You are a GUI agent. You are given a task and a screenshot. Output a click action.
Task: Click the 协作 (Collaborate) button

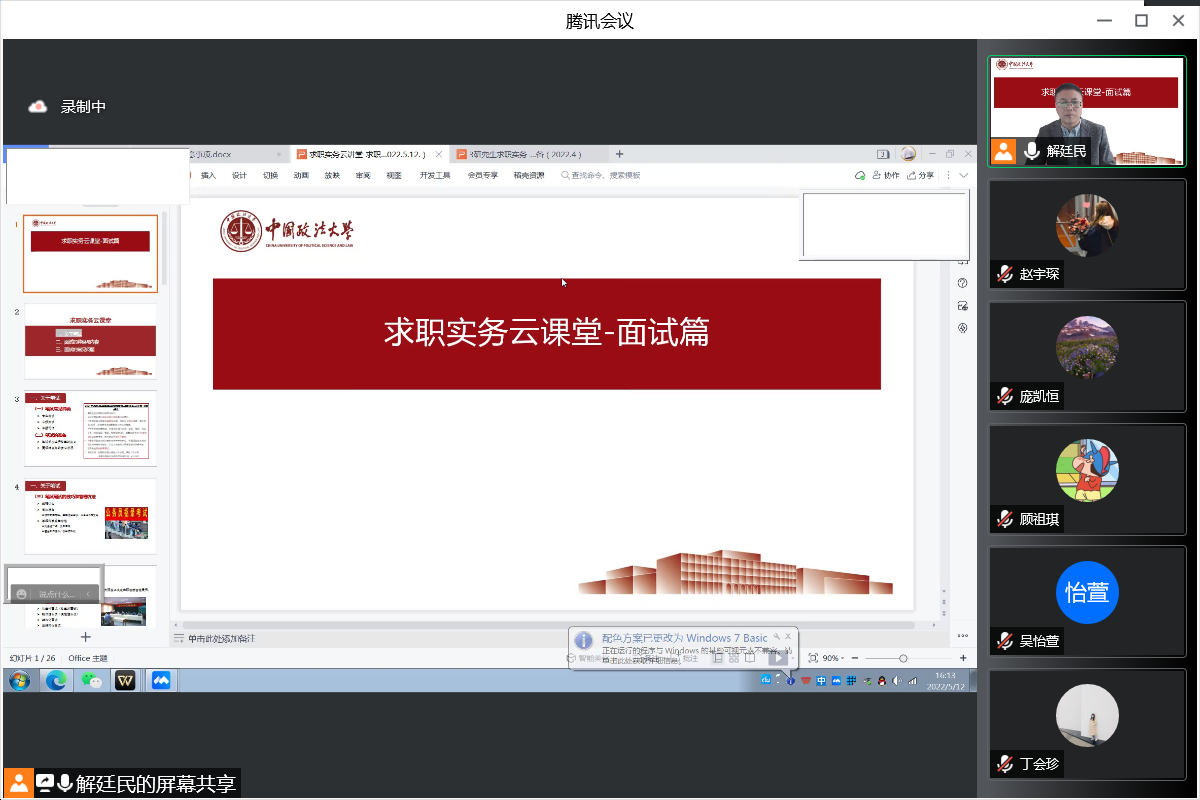pyautogui.click(x=886, y=175)
